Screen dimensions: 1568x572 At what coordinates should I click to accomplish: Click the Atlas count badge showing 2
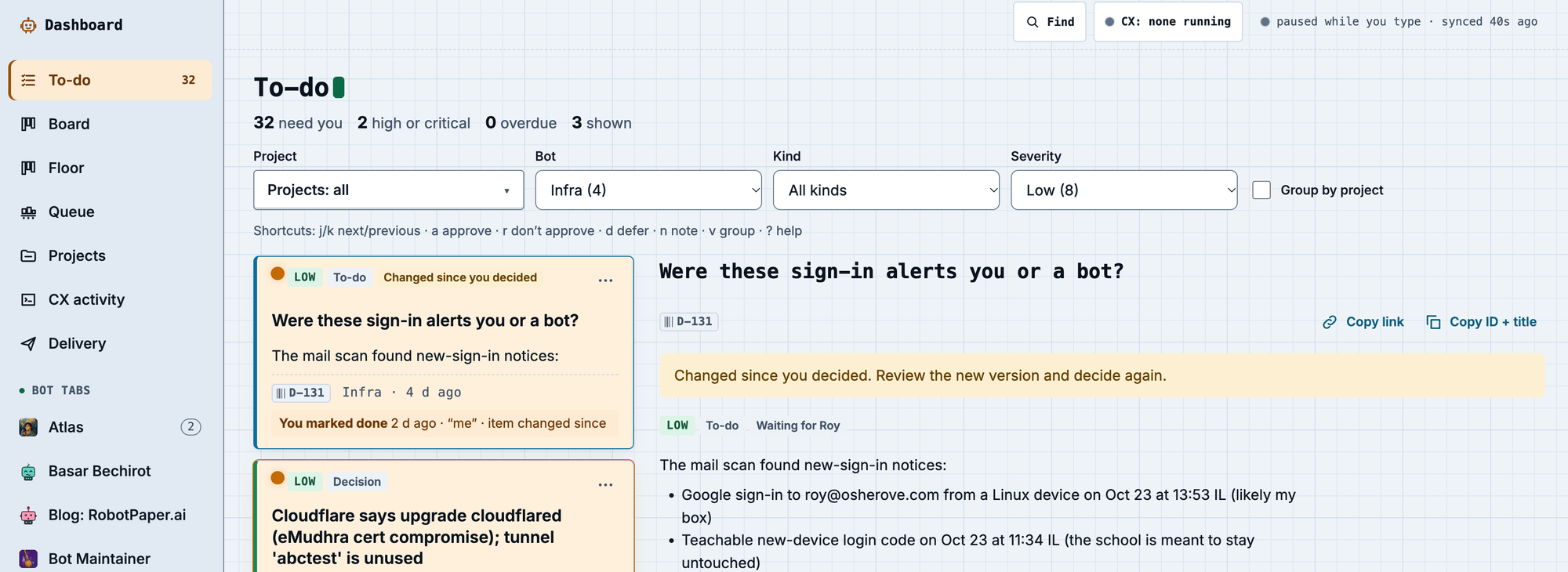[x=191, y=427]
